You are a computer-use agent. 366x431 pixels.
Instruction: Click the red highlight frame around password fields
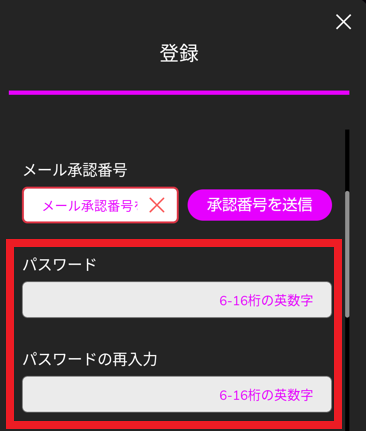[174, 243]
